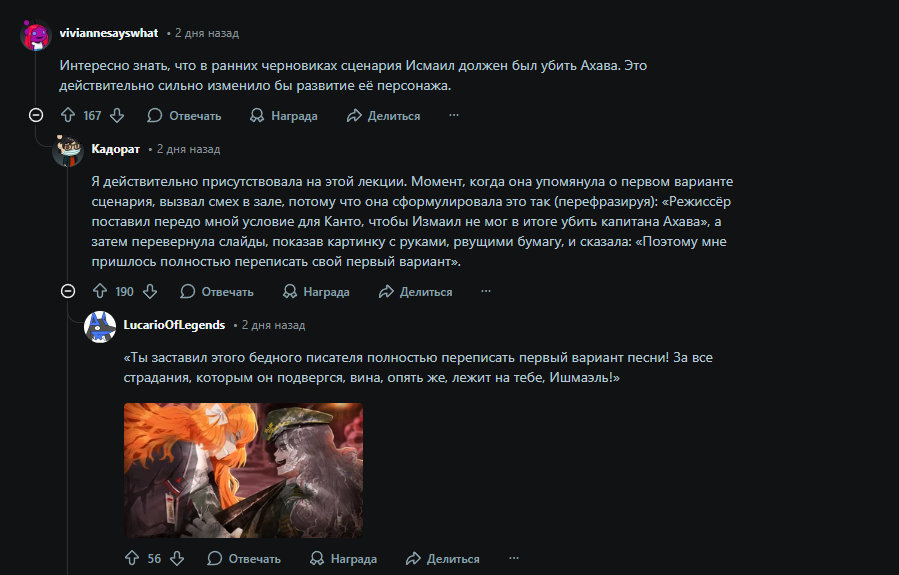Open viviannesayswhat's avatar profile
This screenshot has width=899, height=575.
(36, 34)
